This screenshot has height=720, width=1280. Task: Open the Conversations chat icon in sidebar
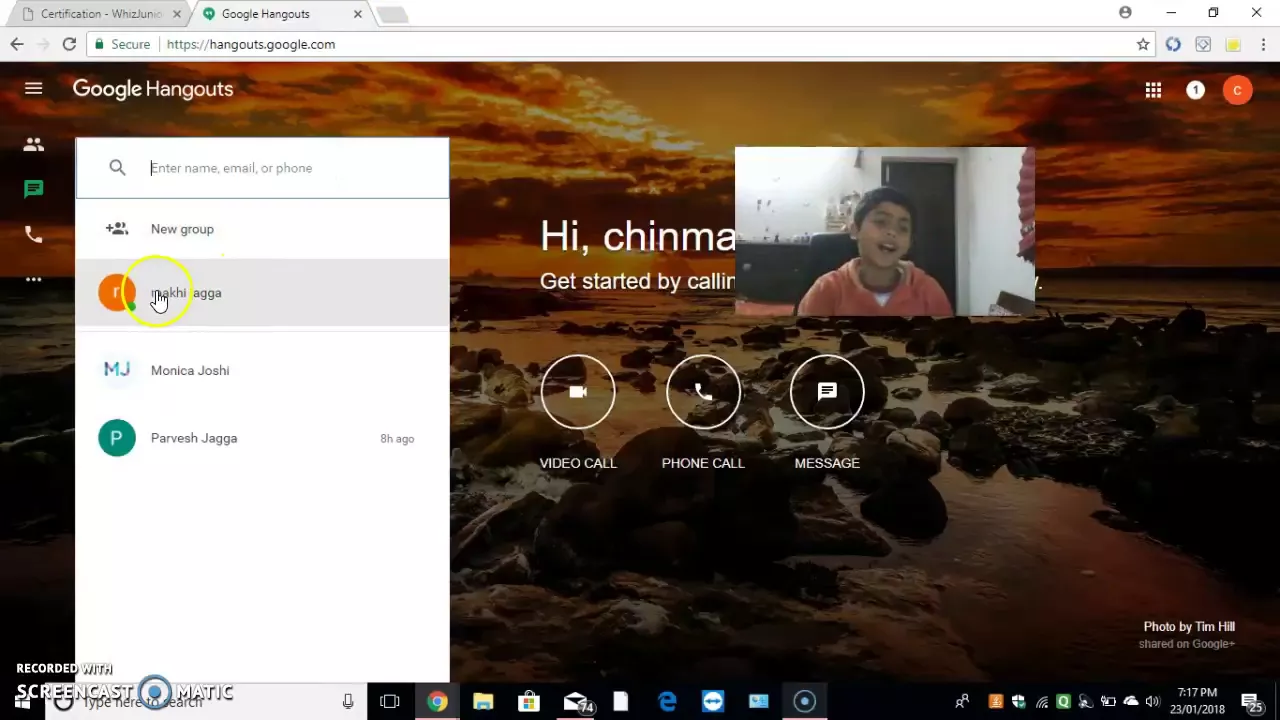point(33,189)
